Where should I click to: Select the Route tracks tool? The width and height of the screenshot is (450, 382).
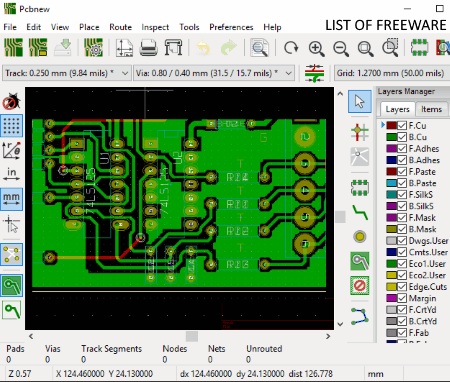[360, 212]
